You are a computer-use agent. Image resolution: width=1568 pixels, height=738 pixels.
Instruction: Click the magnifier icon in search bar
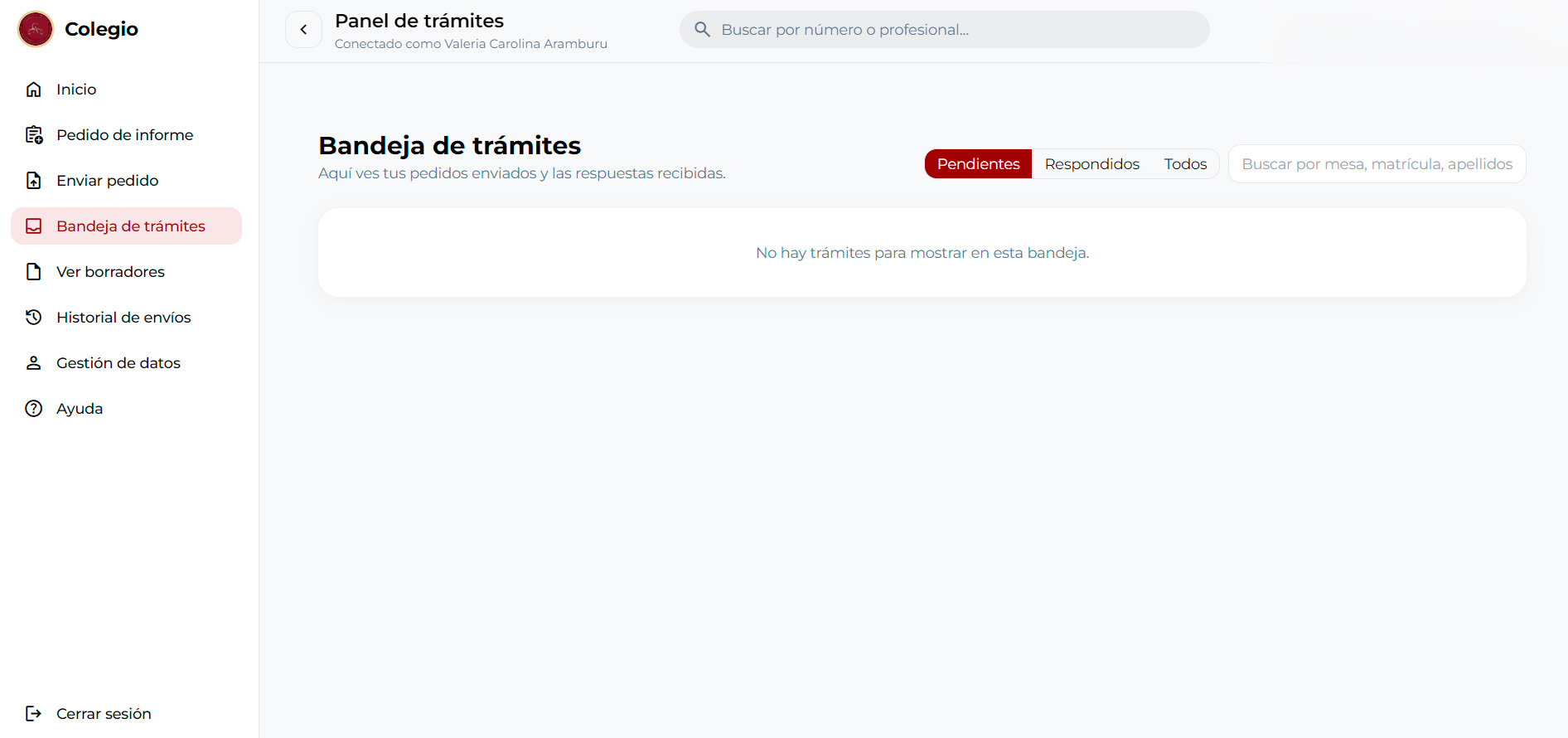tap(702, 30)
